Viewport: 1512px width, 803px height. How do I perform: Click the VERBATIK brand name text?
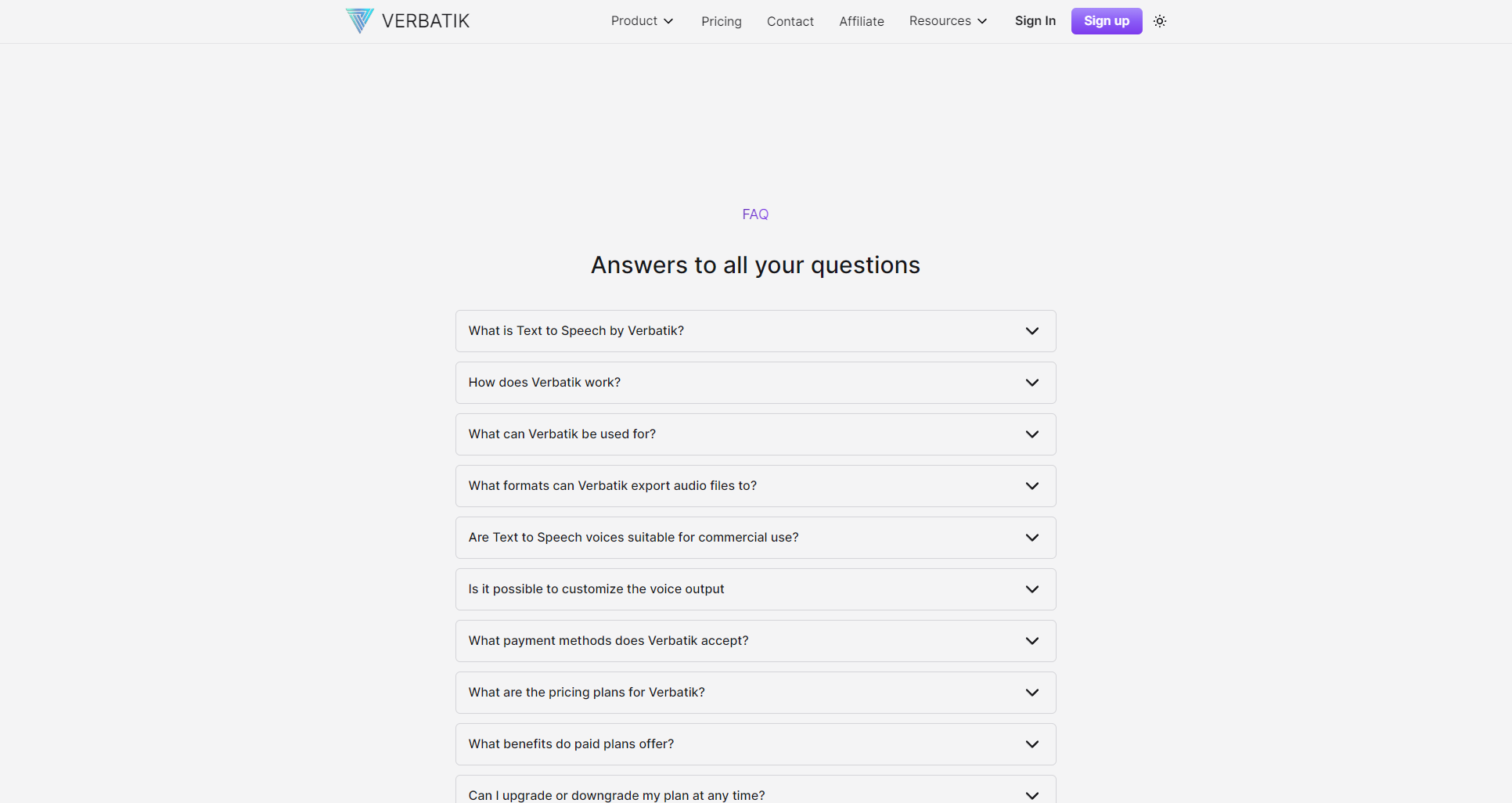point(426,21)
